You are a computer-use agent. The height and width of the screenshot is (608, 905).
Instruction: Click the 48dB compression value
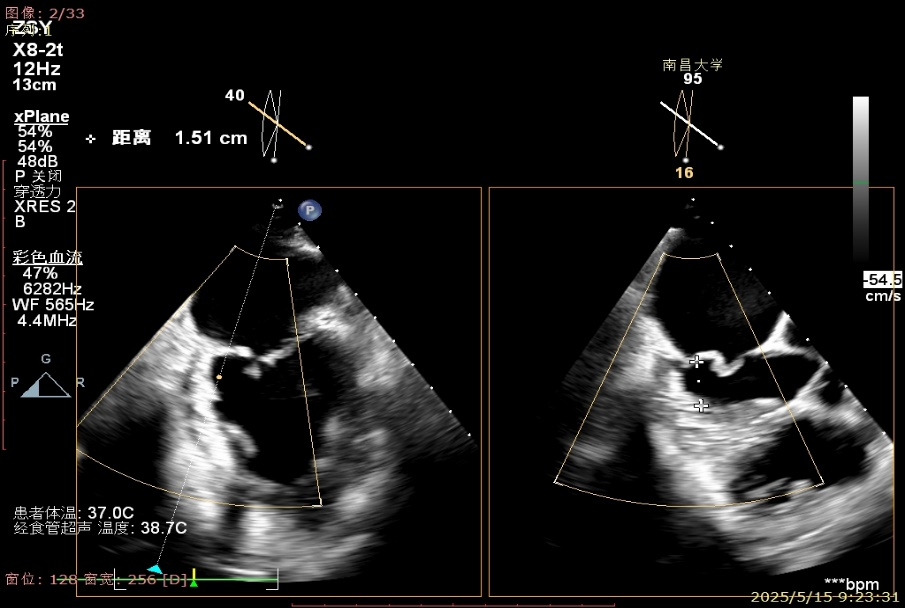[x=38, y=162]
